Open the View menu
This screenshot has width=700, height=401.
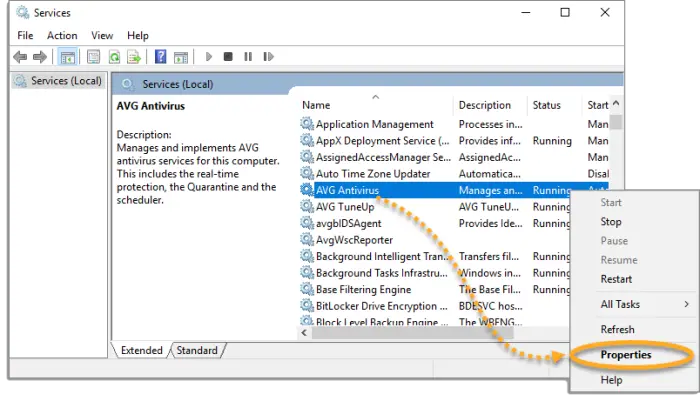(102, 35)
